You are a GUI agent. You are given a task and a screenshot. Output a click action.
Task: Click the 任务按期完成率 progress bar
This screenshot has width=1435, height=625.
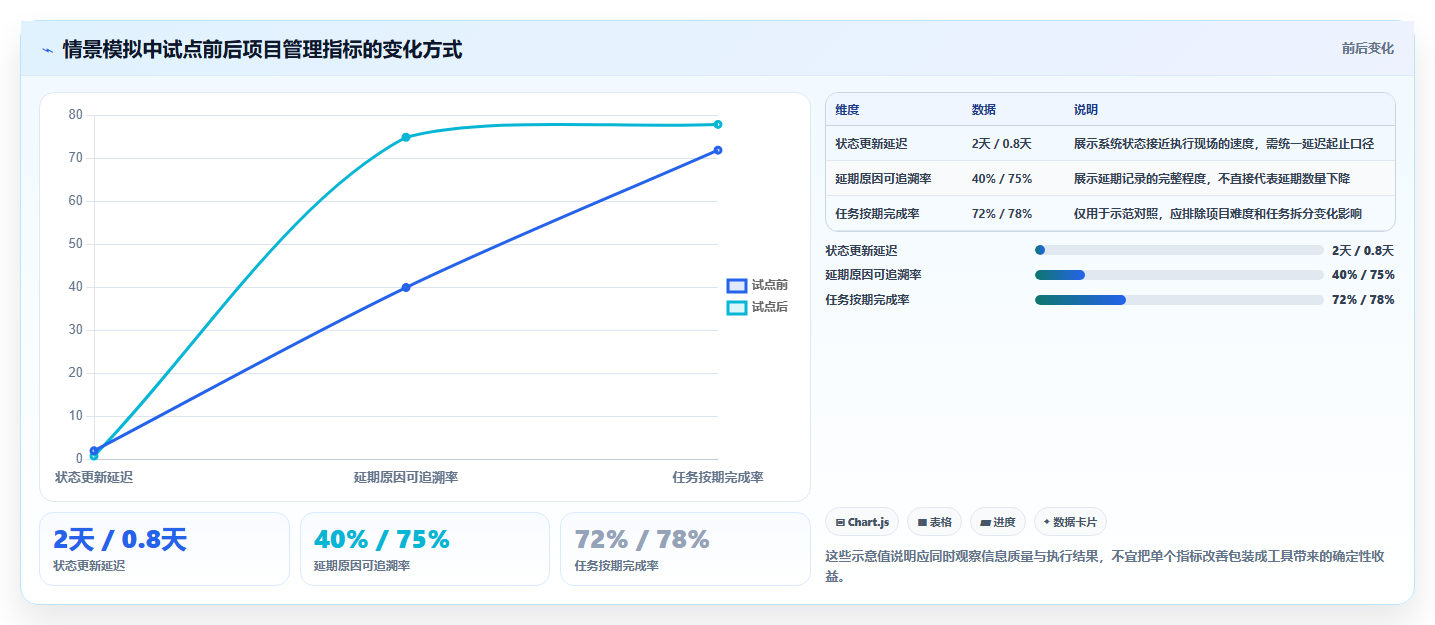[1179, 300]
